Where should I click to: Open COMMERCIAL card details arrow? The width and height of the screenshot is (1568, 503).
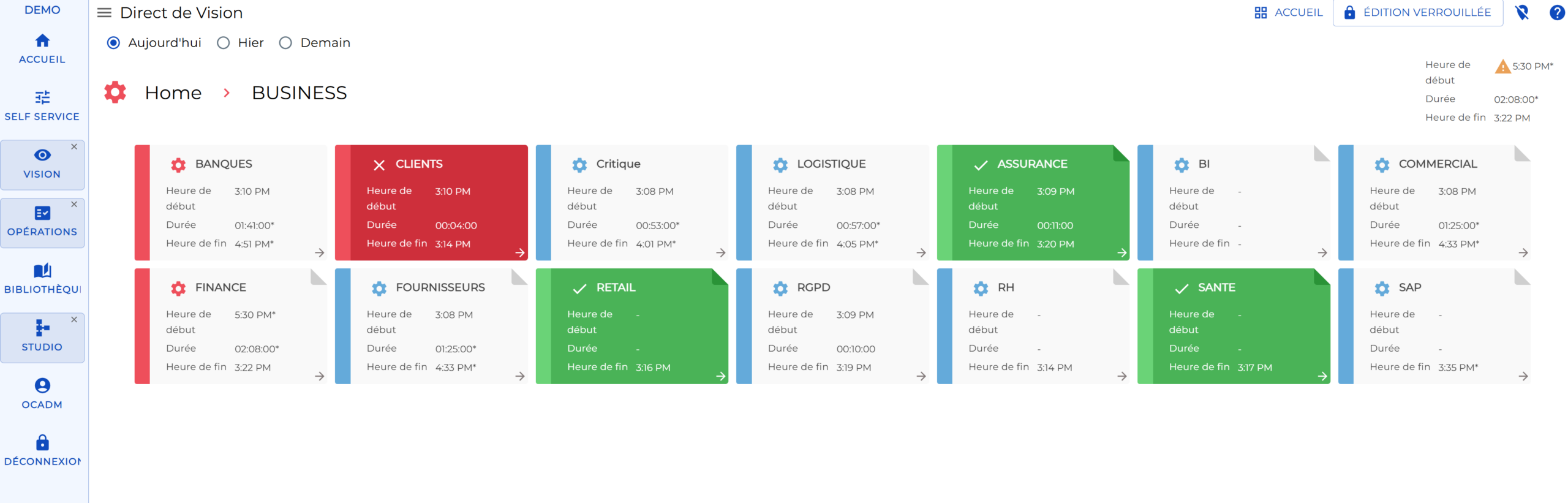[1523, 252]
